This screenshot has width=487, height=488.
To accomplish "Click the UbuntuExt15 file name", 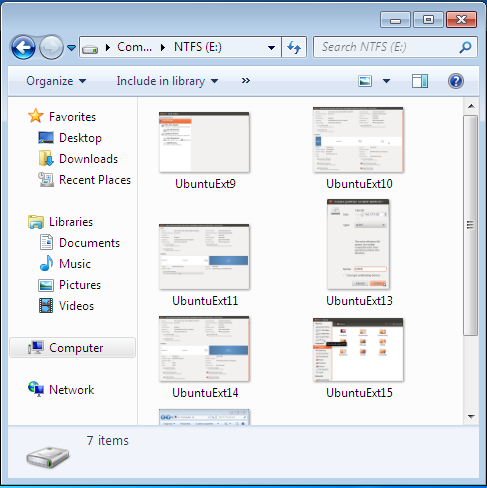I will click(x=359, y=393).
